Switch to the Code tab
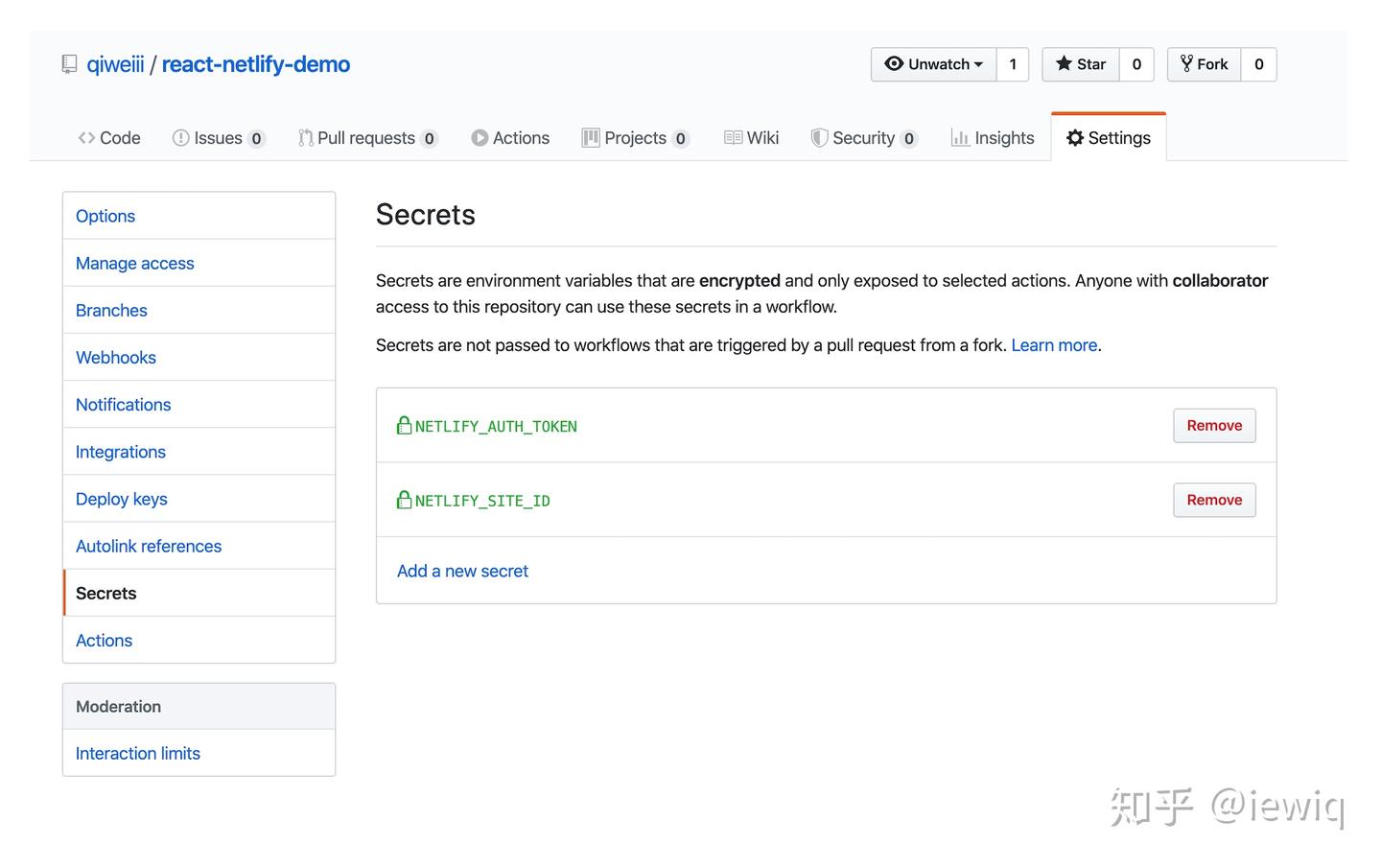The width and height of the screenshot is (1381, 868). 109,137
